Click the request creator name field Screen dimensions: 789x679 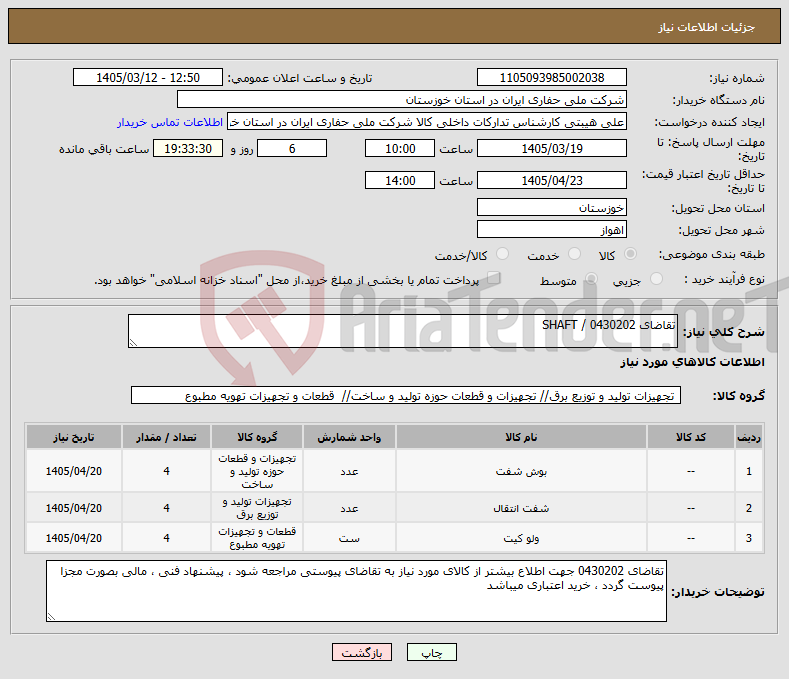click(427, 122)
